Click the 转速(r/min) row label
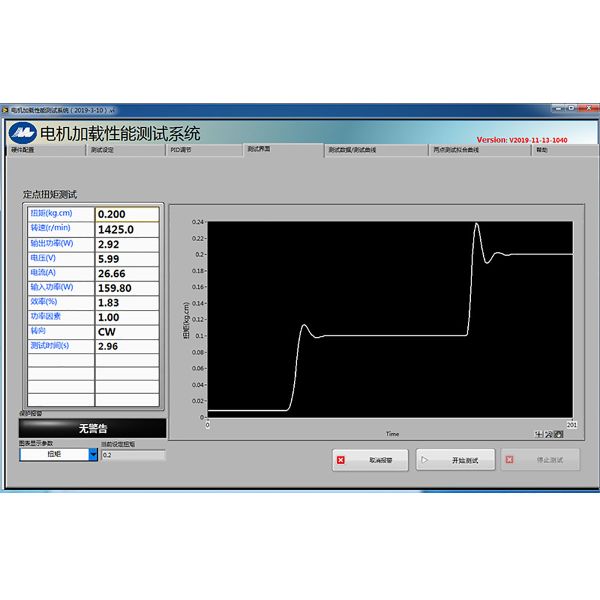Viewport: 600px width, 600px height. pyautogui.click(x=51, y=228)
